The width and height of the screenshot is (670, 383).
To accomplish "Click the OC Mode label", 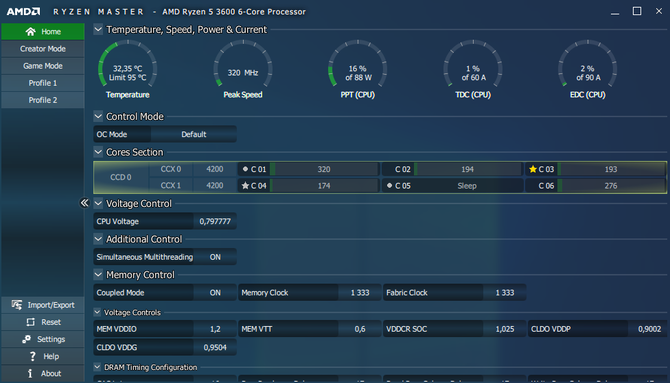I will [112, 134].
